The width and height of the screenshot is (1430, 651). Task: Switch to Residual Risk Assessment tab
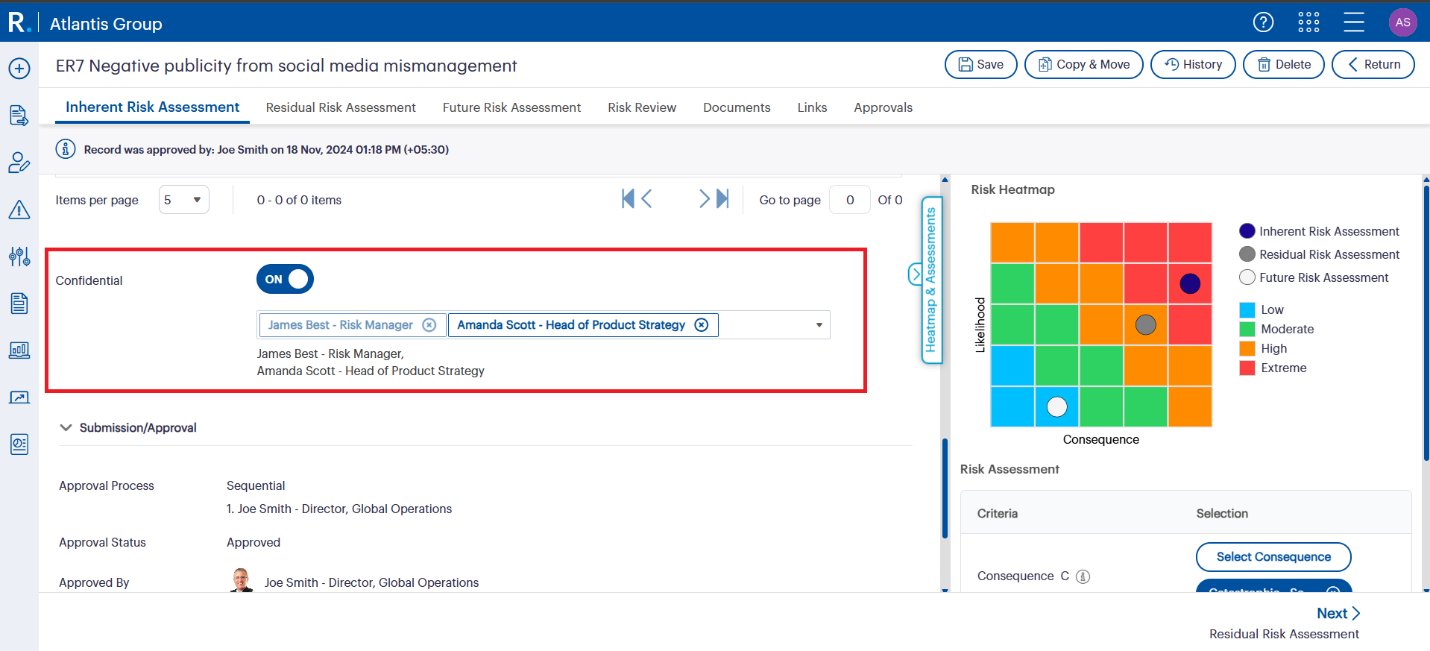(x=341, y=107)
